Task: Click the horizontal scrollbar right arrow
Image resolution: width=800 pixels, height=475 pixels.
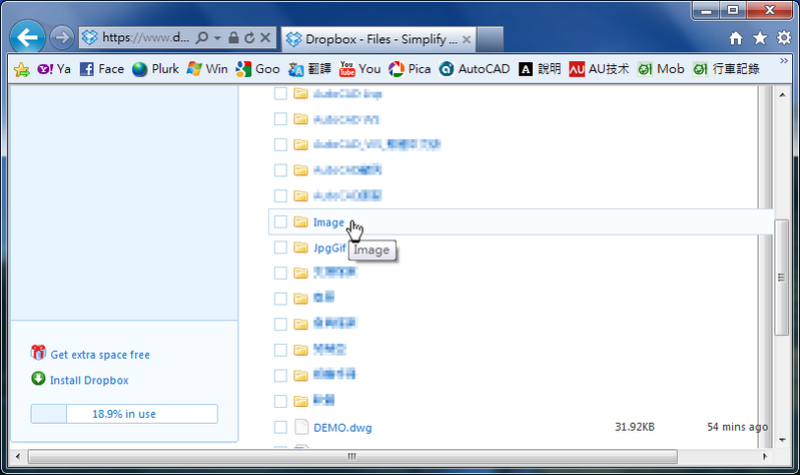Action: (x=764, y=456)
